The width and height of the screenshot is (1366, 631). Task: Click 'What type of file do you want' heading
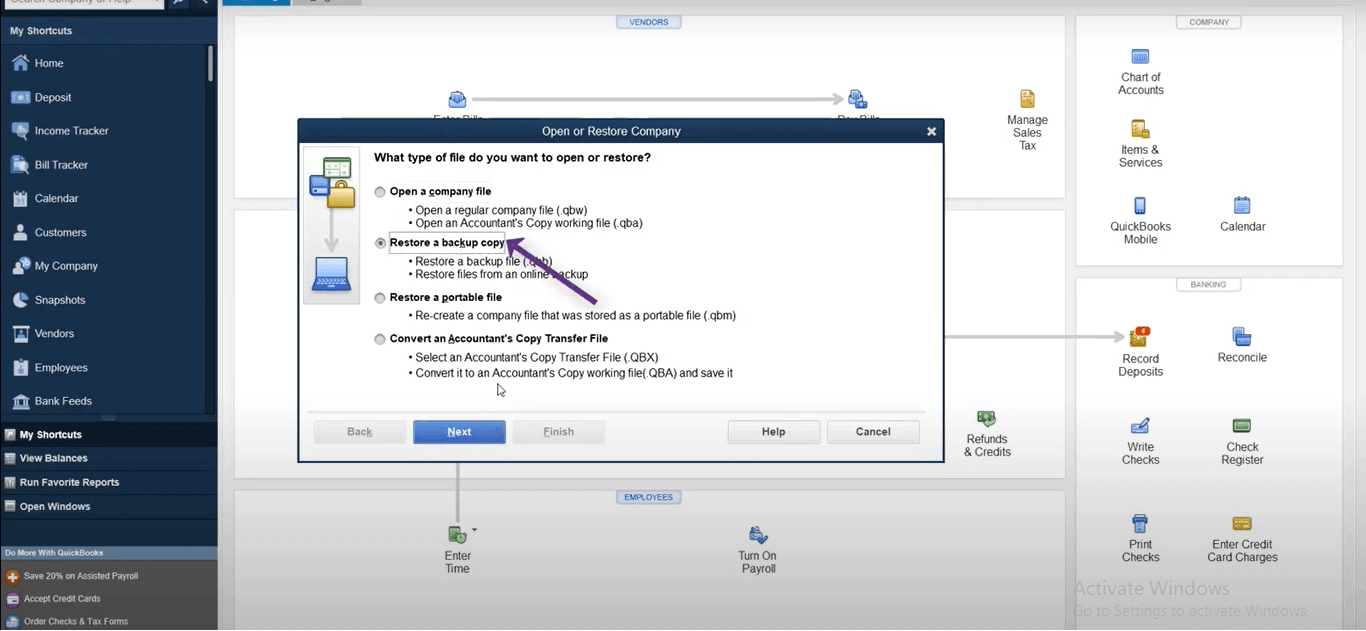click(512, 158)
